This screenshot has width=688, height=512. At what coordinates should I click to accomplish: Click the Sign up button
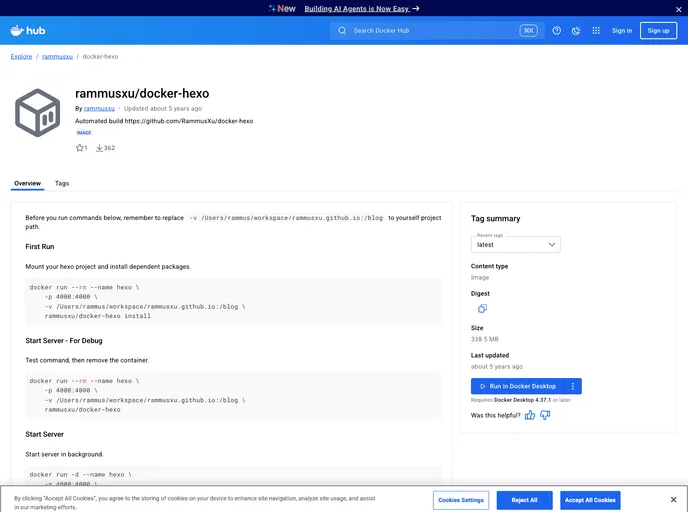point(658,31)
